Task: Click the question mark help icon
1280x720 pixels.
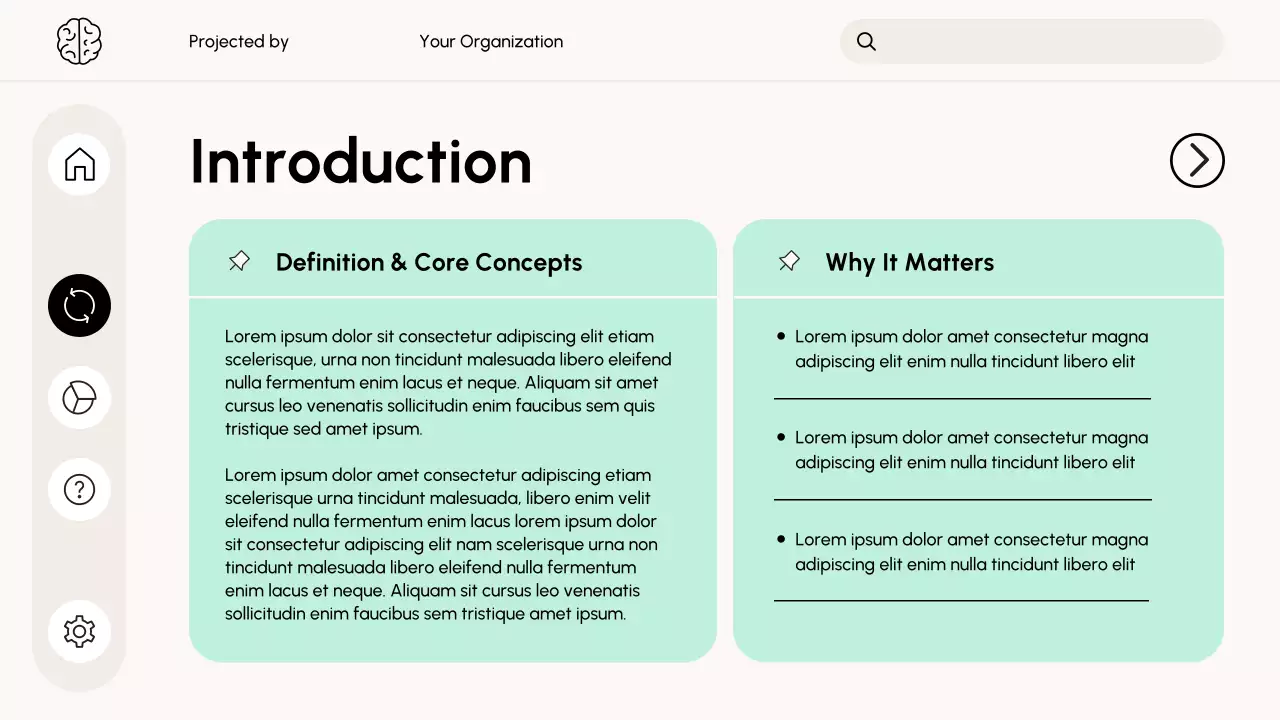Action: click(x=79, y=489)
